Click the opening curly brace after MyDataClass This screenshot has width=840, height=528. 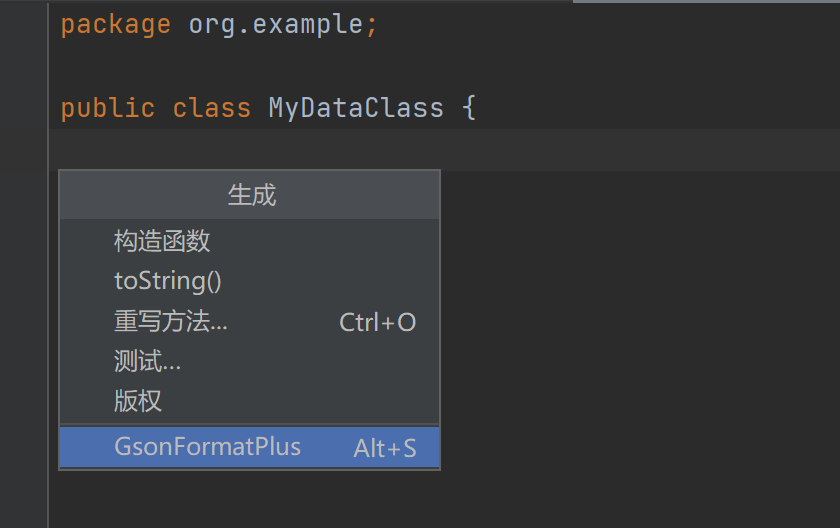(x=469, y=108)
